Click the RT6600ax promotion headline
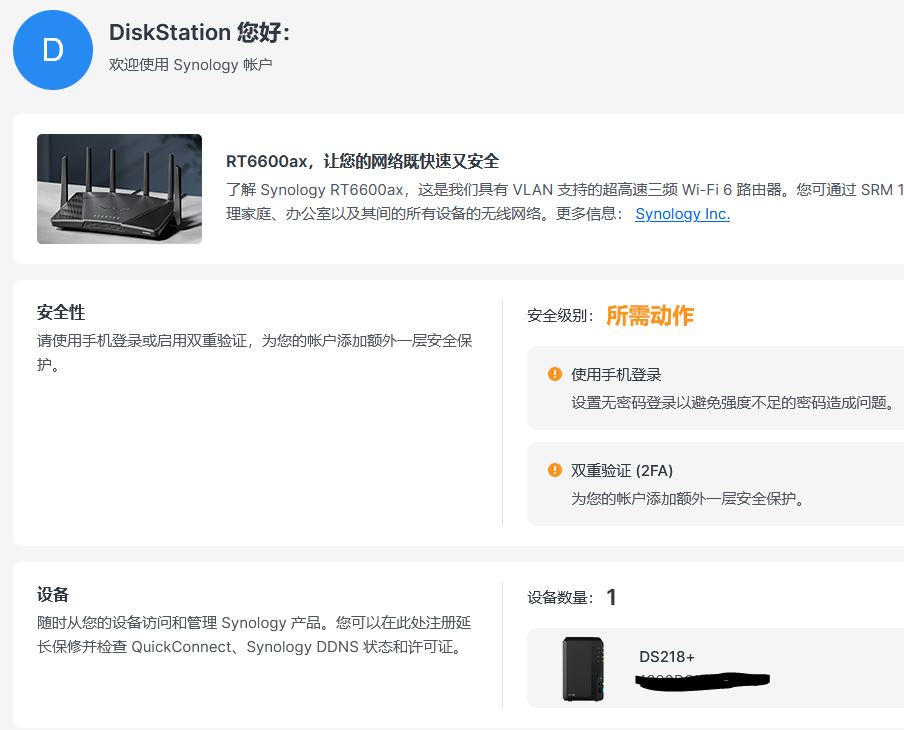The image size is (904, 730). tap(362, 161)
